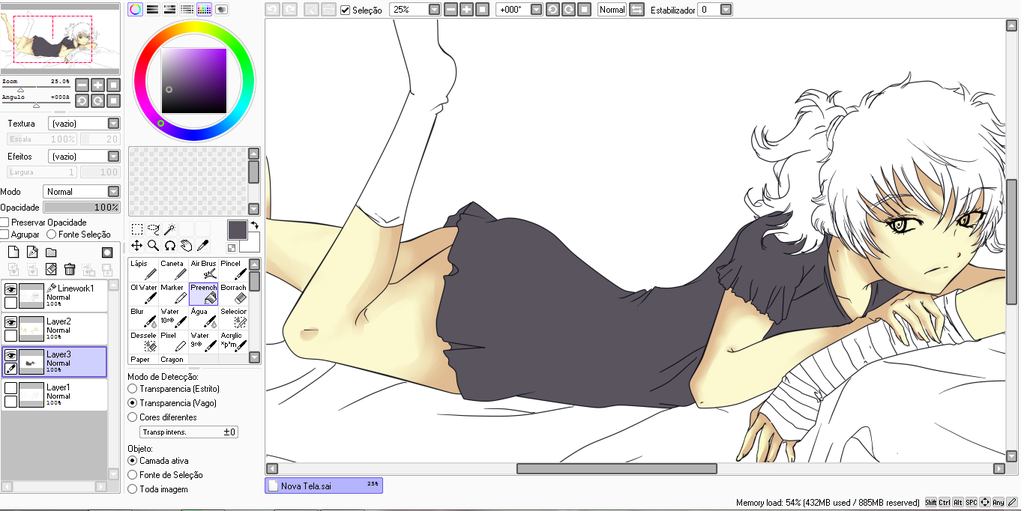The width and height of the screenshot is (1024, 511).
Task: Select the rotate view tool
Action: coord(170,245)
